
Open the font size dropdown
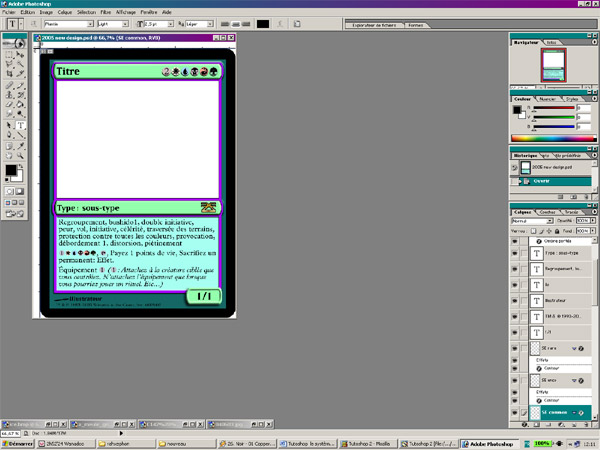coord(171,24)
